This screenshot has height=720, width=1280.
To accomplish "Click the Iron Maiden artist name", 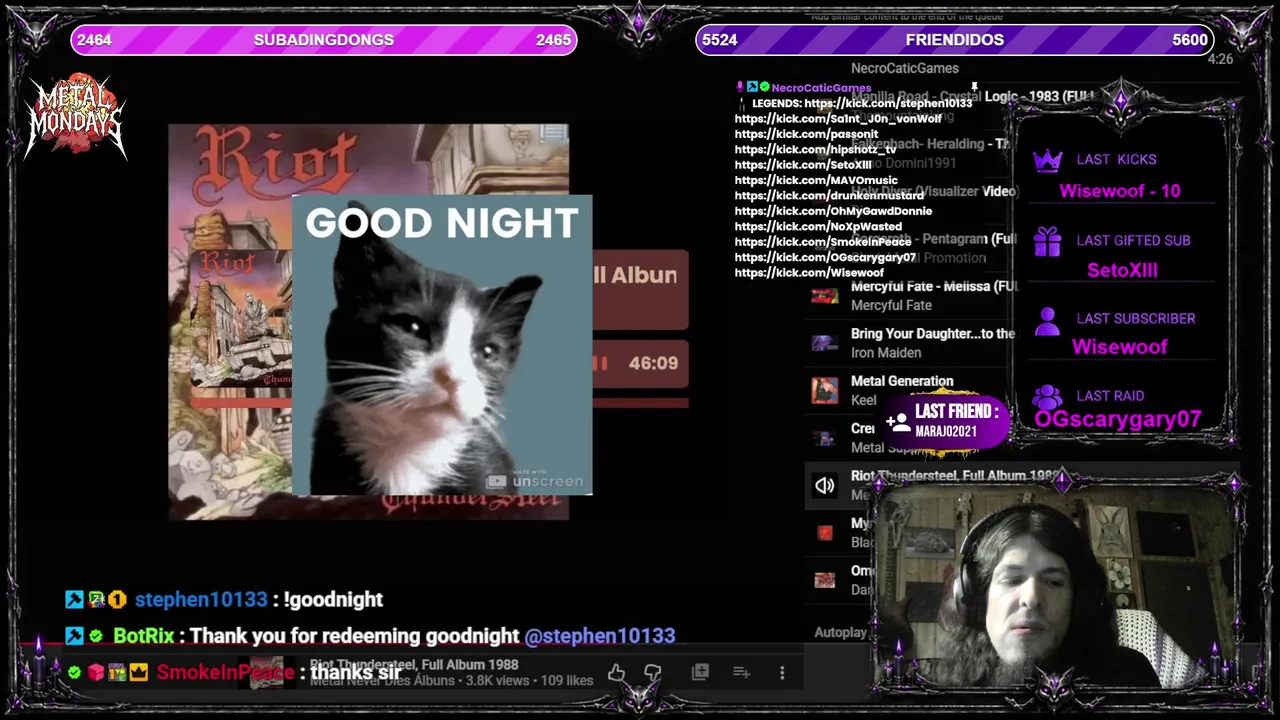I will coord(886,353).
